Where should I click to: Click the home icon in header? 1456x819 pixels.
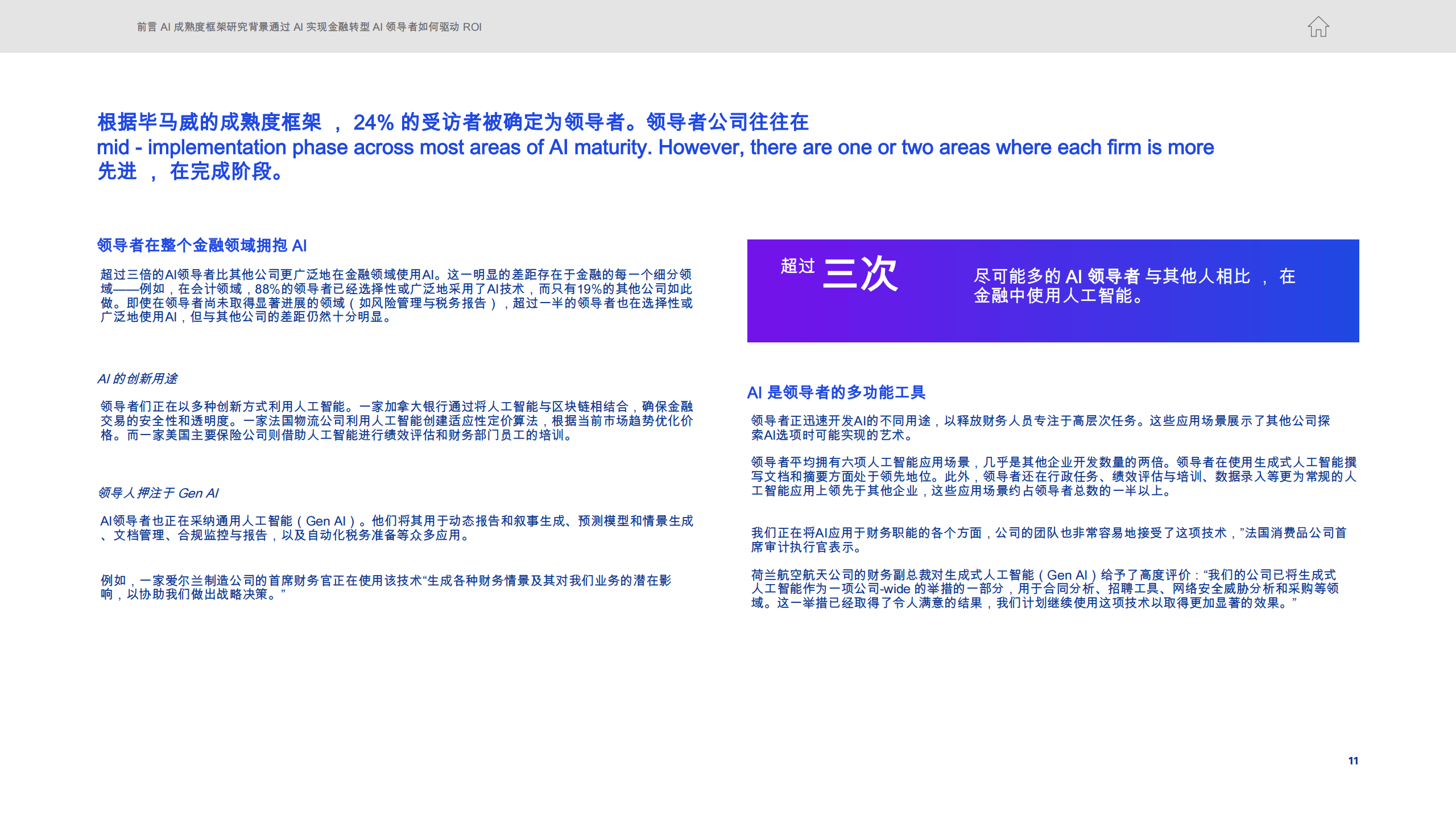click(1318, 27)
